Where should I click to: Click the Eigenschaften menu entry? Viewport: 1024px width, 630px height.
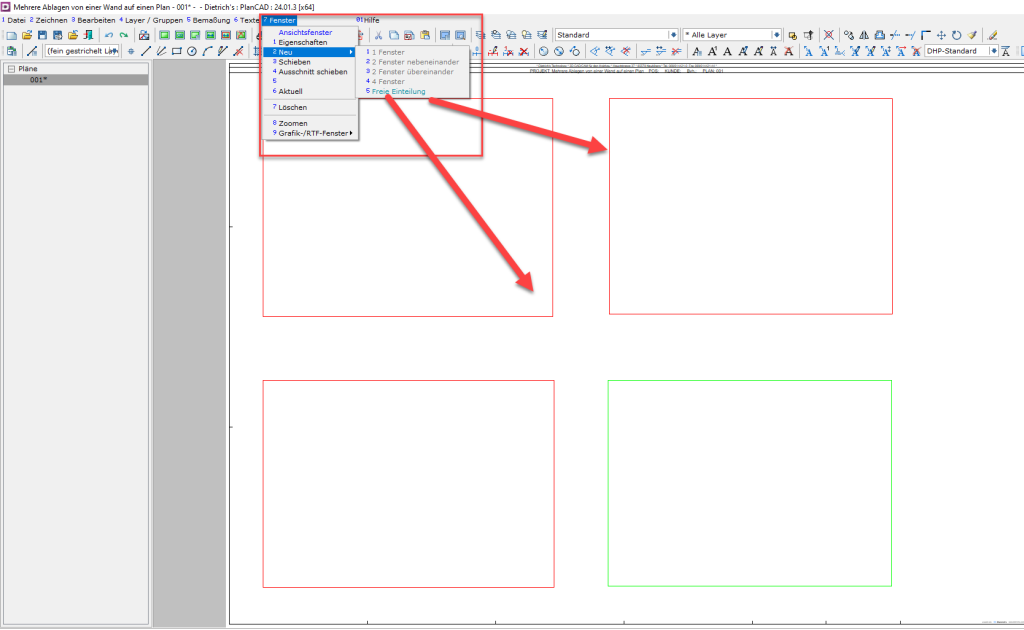point(302,42)
